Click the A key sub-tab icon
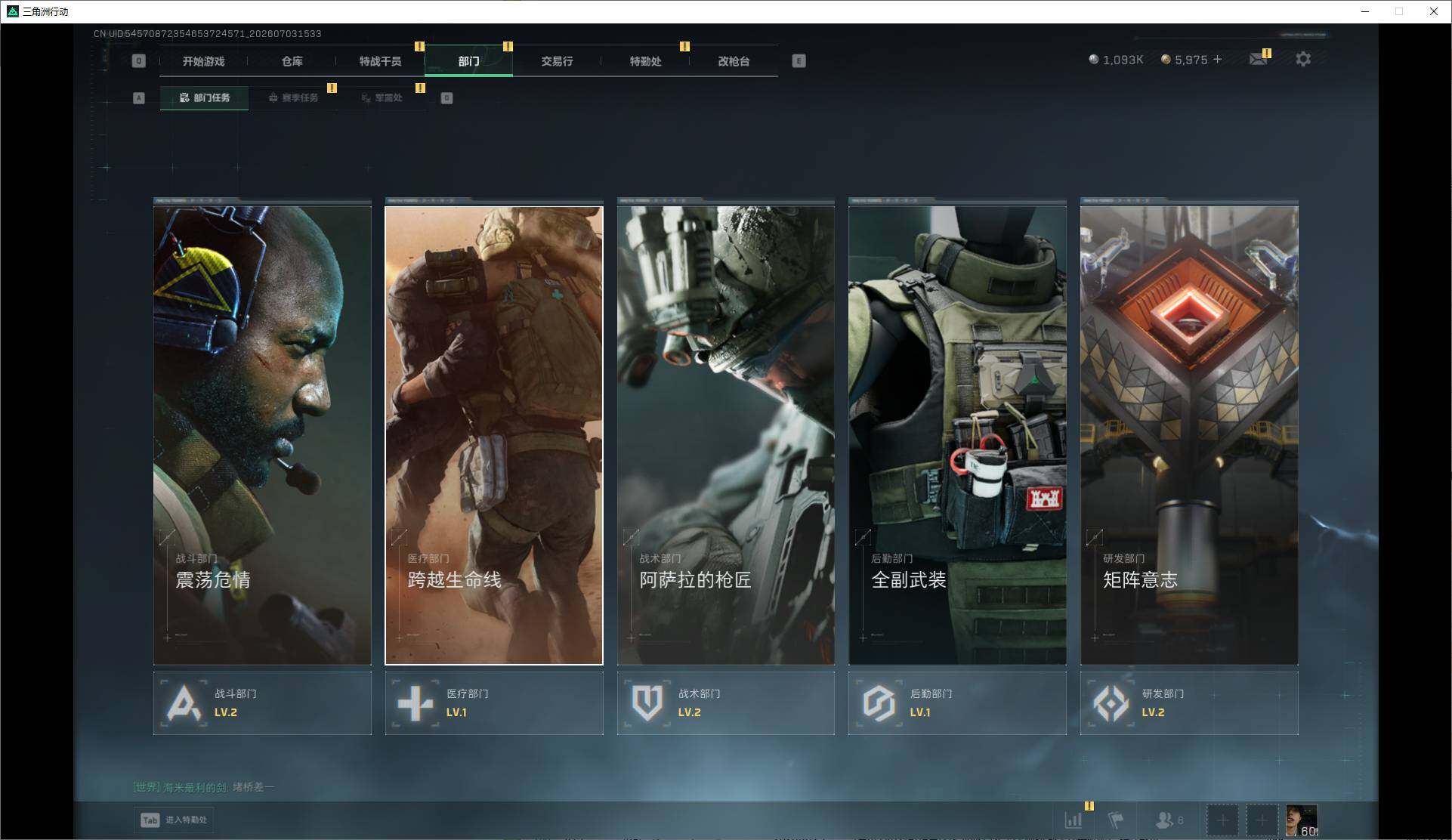This screenshot has width=1452, height=840. pyautogui.click(x=138, y=98)
